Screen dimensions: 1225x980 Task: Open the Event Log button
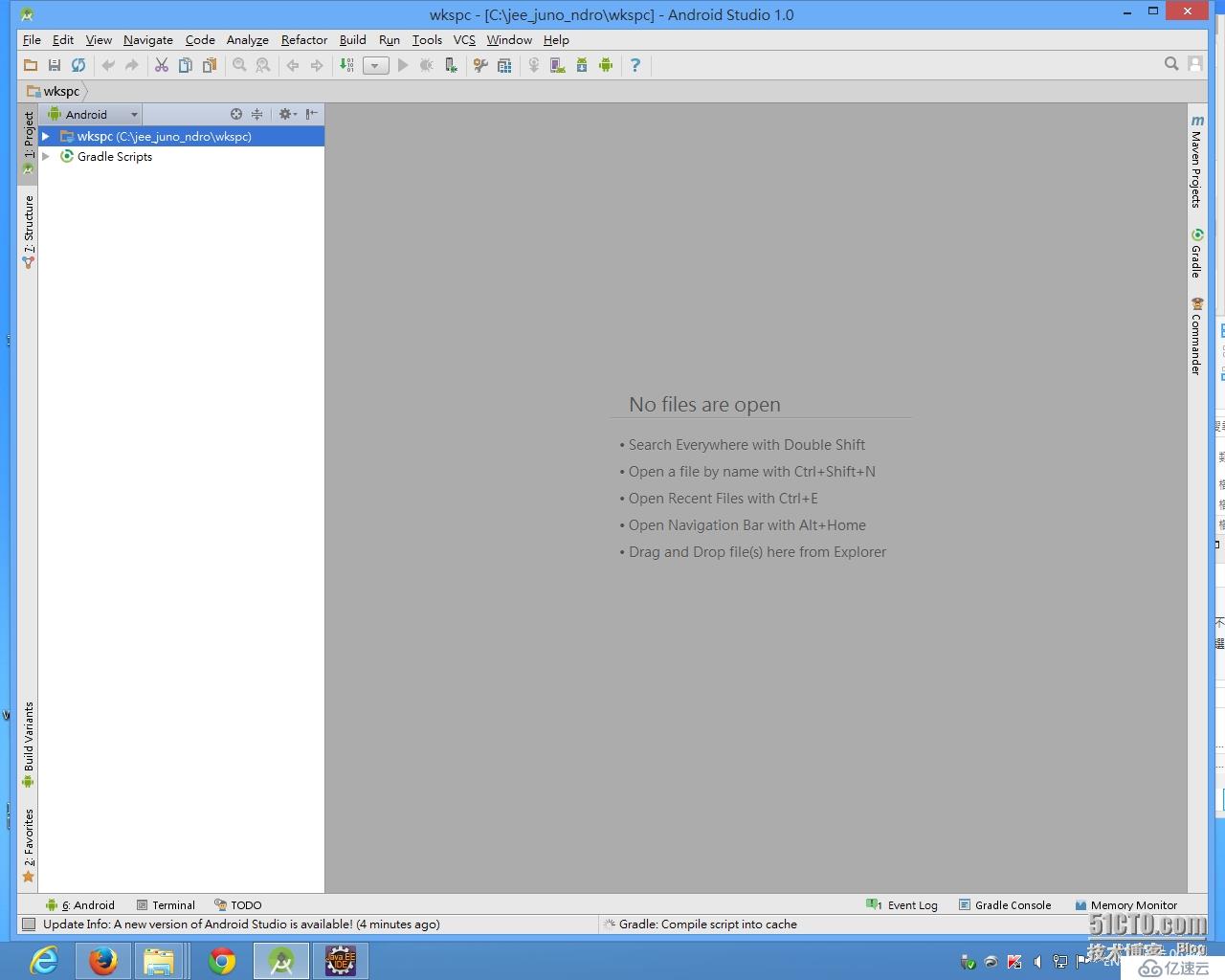tap(902, 904)
